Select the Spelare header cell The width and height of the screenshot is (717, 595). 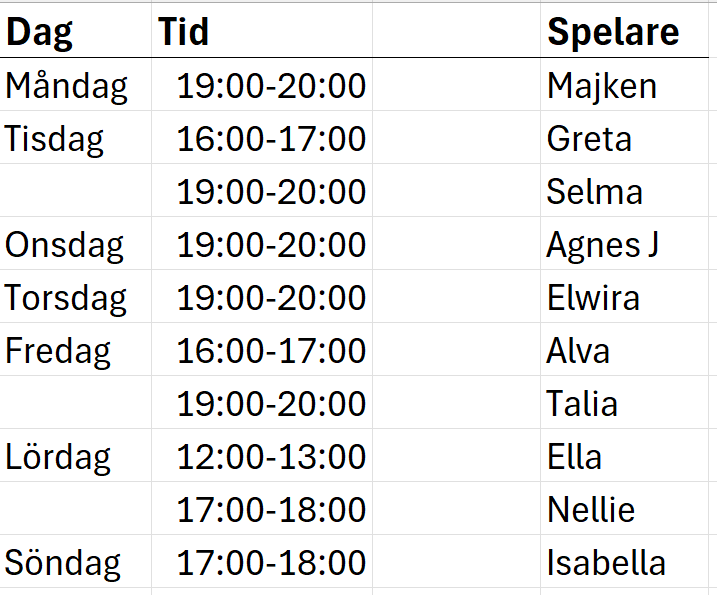click(x=612, y=32)
